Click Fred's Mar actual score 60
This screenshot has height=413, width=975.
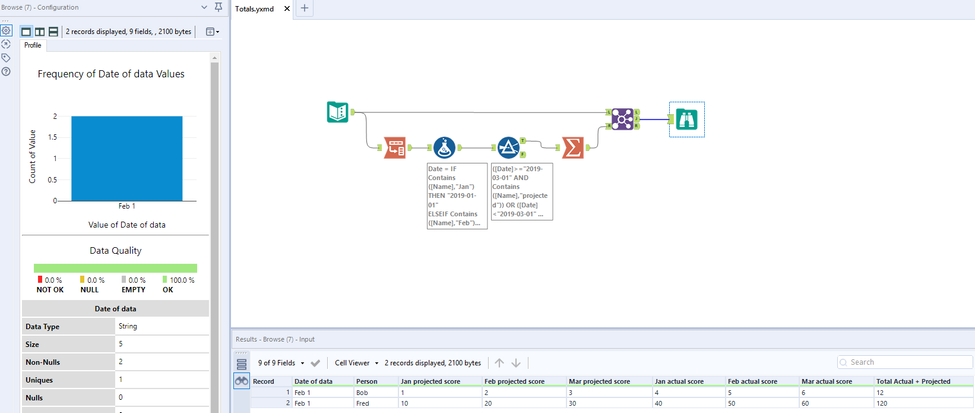pos(836,403)
